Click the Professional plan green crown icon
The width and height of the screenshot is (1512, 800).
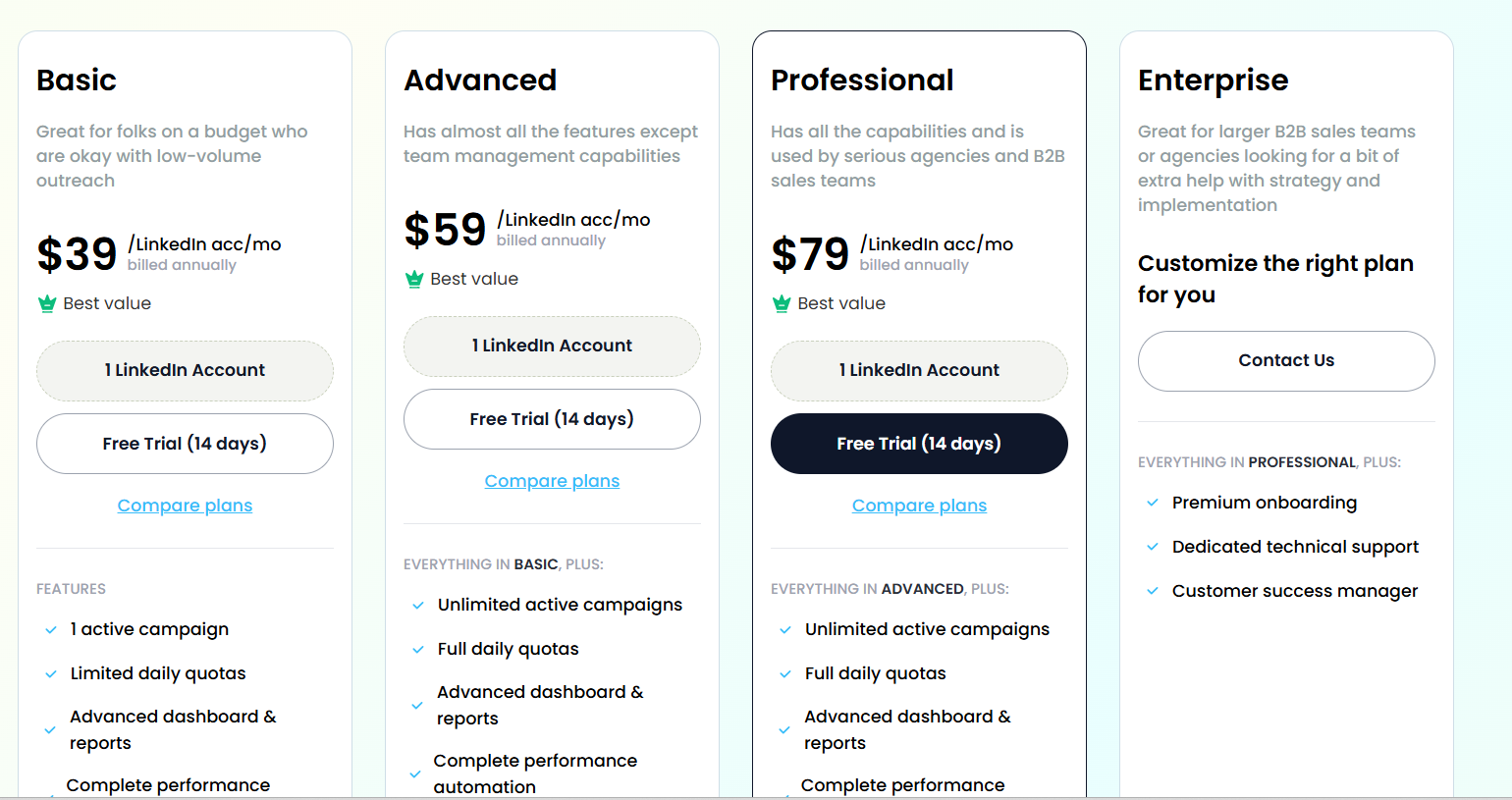(782, 303)
